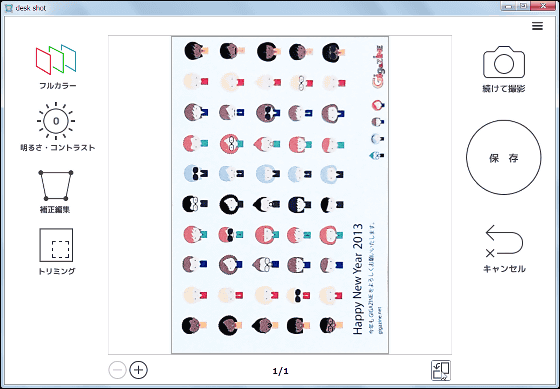Zoom out with the minus button

pos(117,370)
